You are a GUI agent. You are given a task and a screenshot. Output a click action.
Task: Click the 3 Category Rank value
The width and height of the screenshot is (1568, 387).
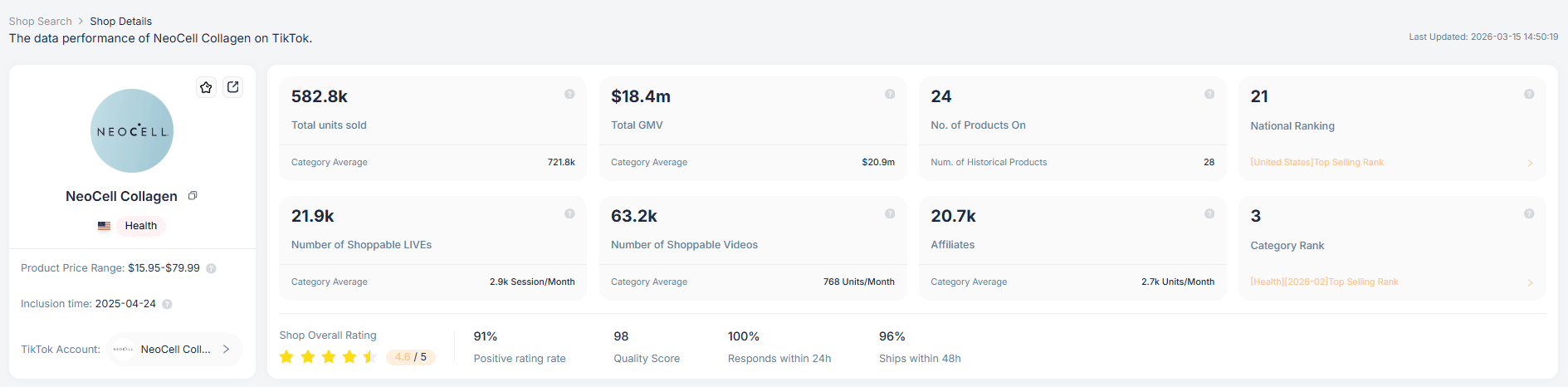tap(1256, 216)
